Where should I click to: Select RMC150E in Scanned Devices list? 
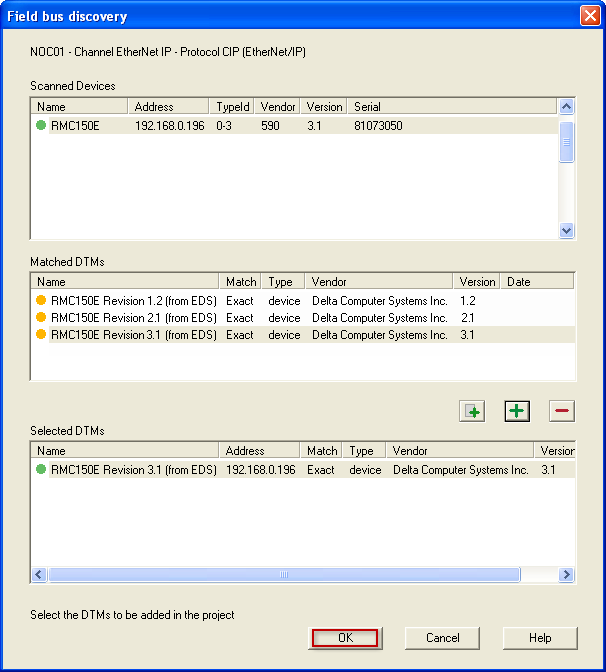point(296,126)
